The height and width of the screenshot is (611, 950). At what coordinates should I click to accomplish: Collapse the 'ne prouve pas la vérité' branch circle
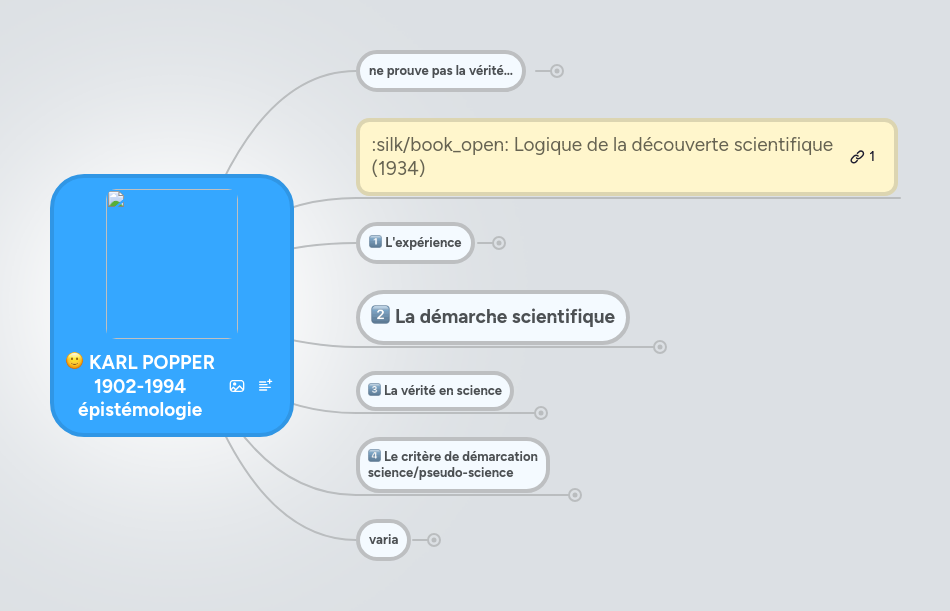pos(556,71)
